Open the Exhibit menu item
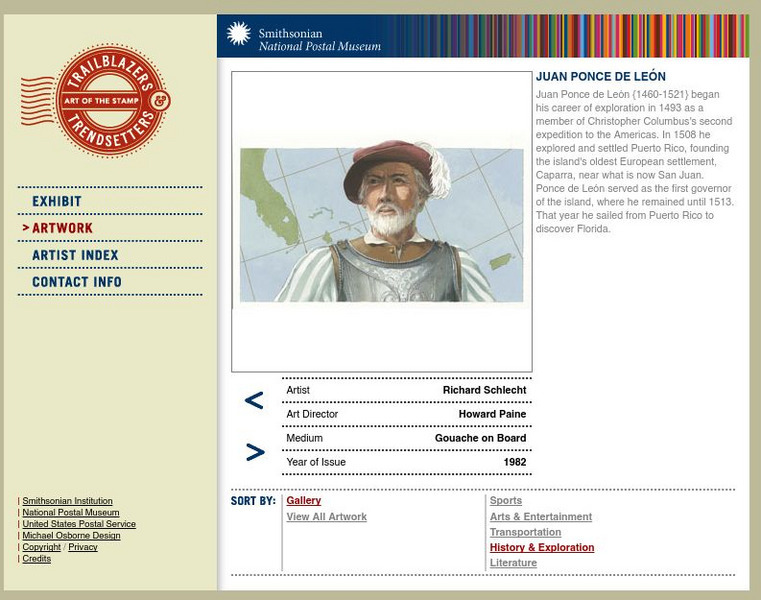761x600 pixels. click(57, 201)
